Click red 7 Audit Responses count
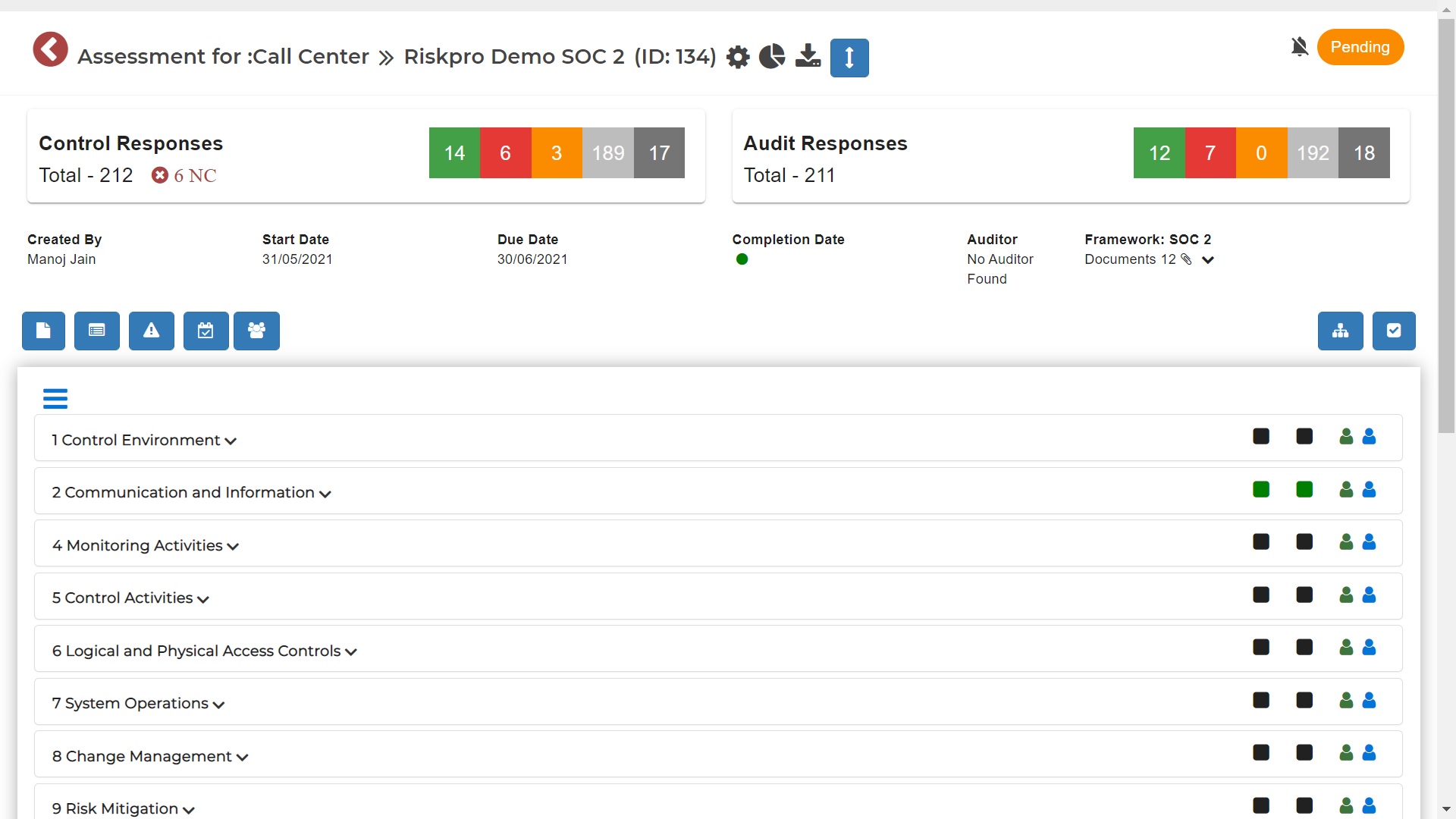 point(1210,153)
